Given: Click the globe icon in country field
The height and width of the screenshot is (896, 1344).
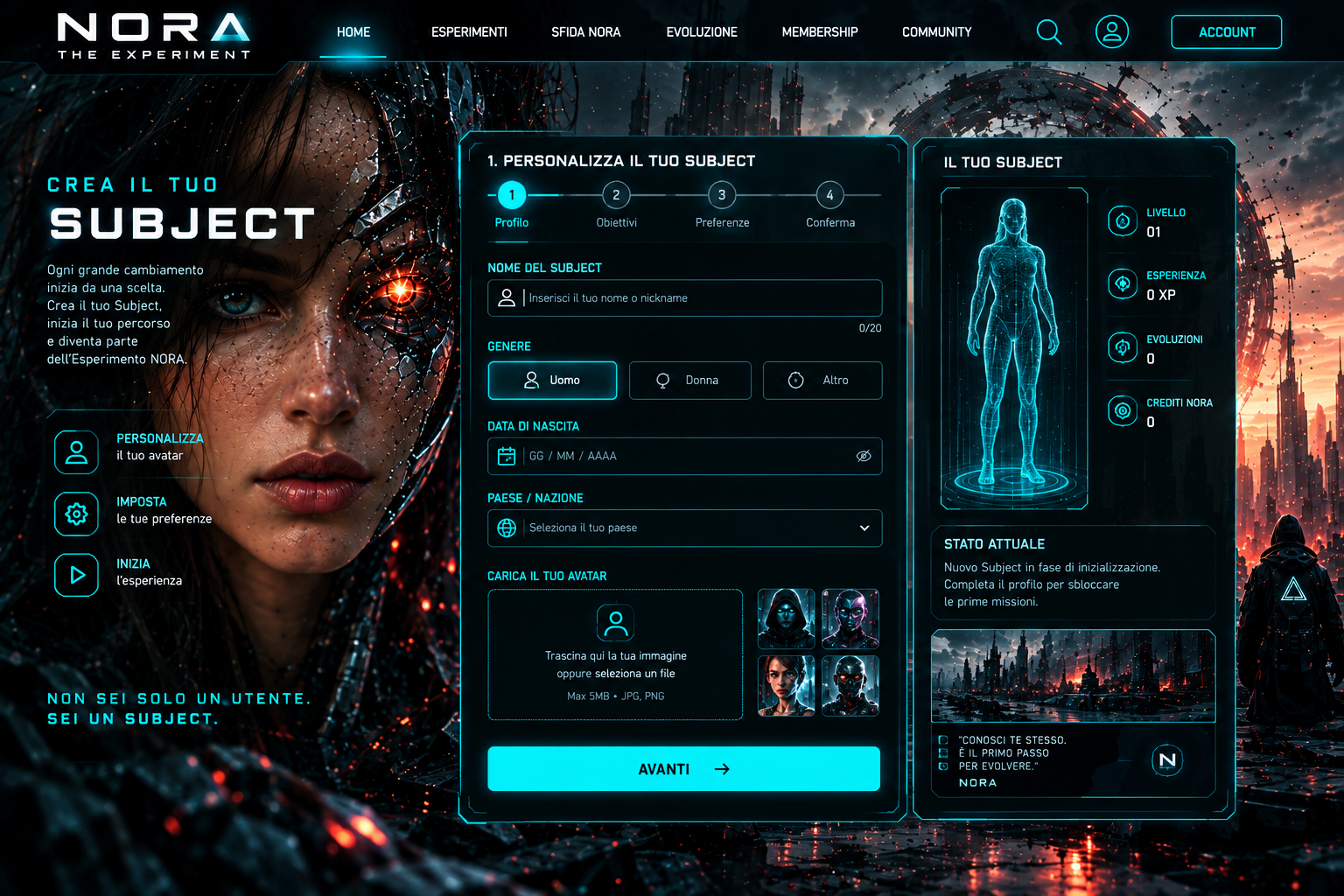Looking at the screenshot, I should 507,528.
